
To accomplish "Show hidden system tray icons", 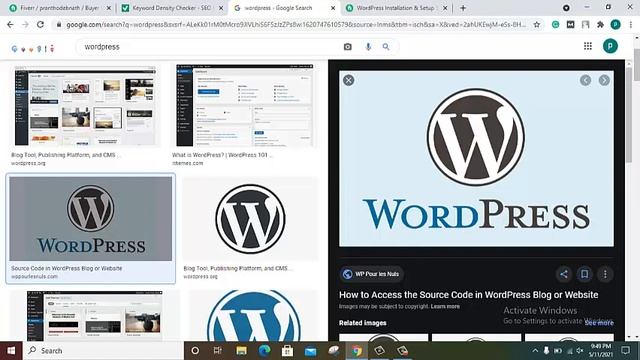I will 535,351.
